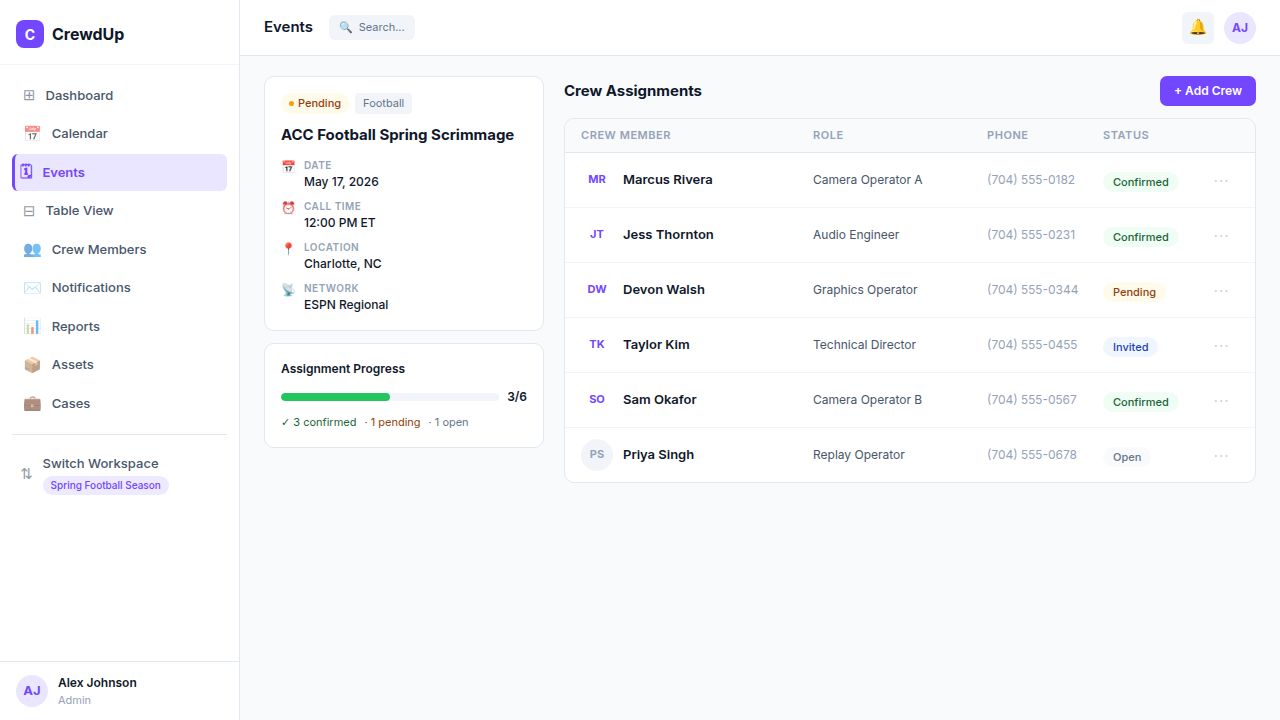Click the Reports bar chart icon
This screenshot has height=720, width=1280.
pos(32,327)
